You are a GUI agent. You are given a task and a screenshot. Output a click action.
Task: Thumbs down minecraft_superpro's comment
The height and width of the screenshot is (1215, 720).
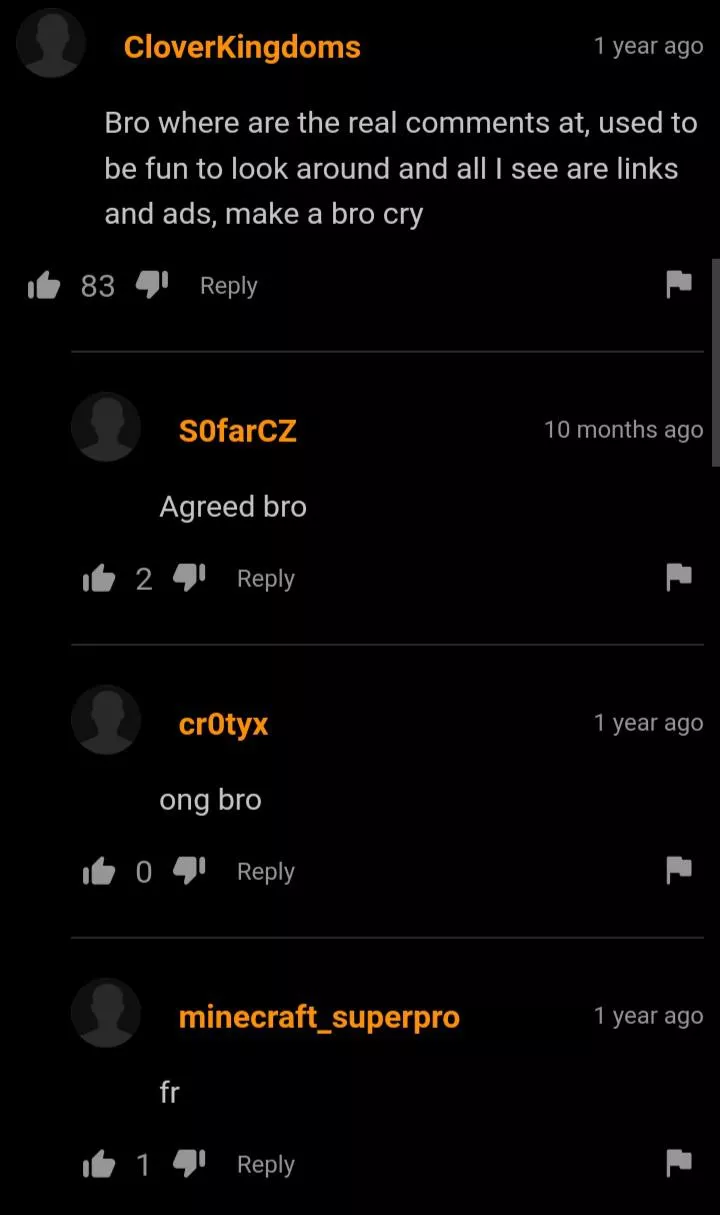click(189, 1164)
